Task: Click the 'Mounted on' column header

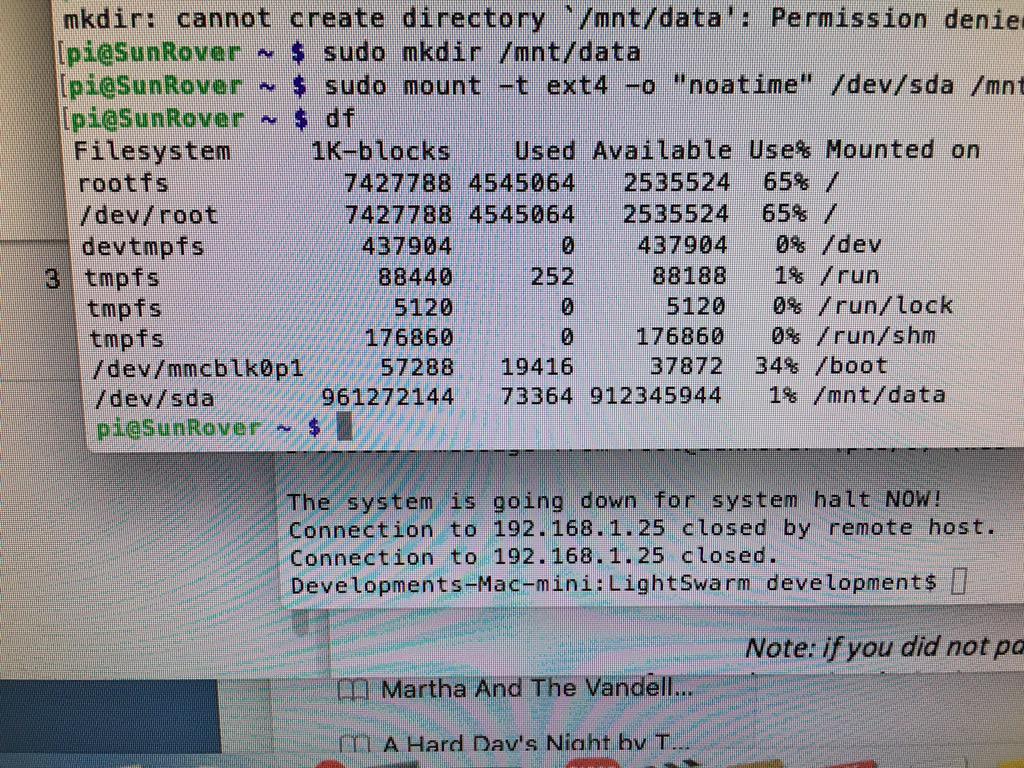Action: click(x=903, y=149)
